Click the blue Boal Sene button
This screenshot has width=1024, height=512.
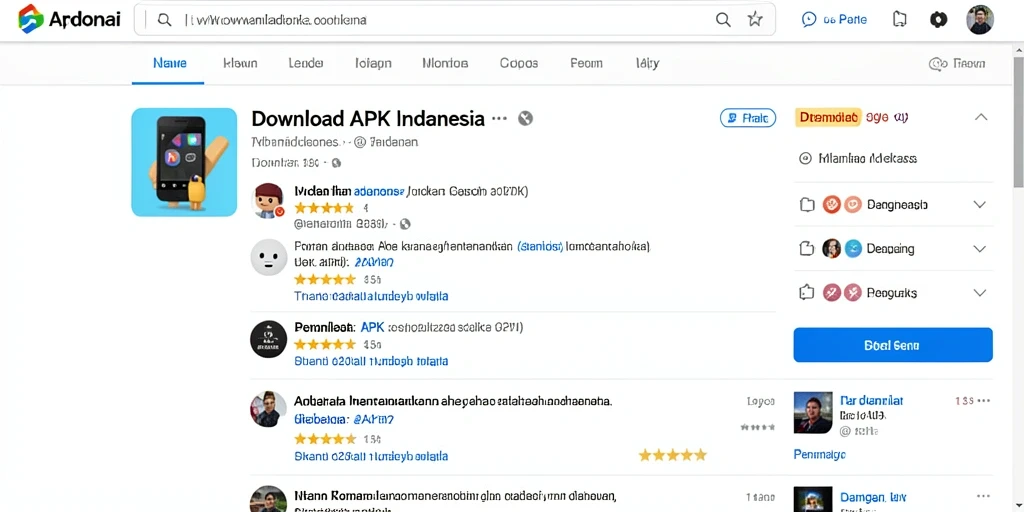pos(893,345)
